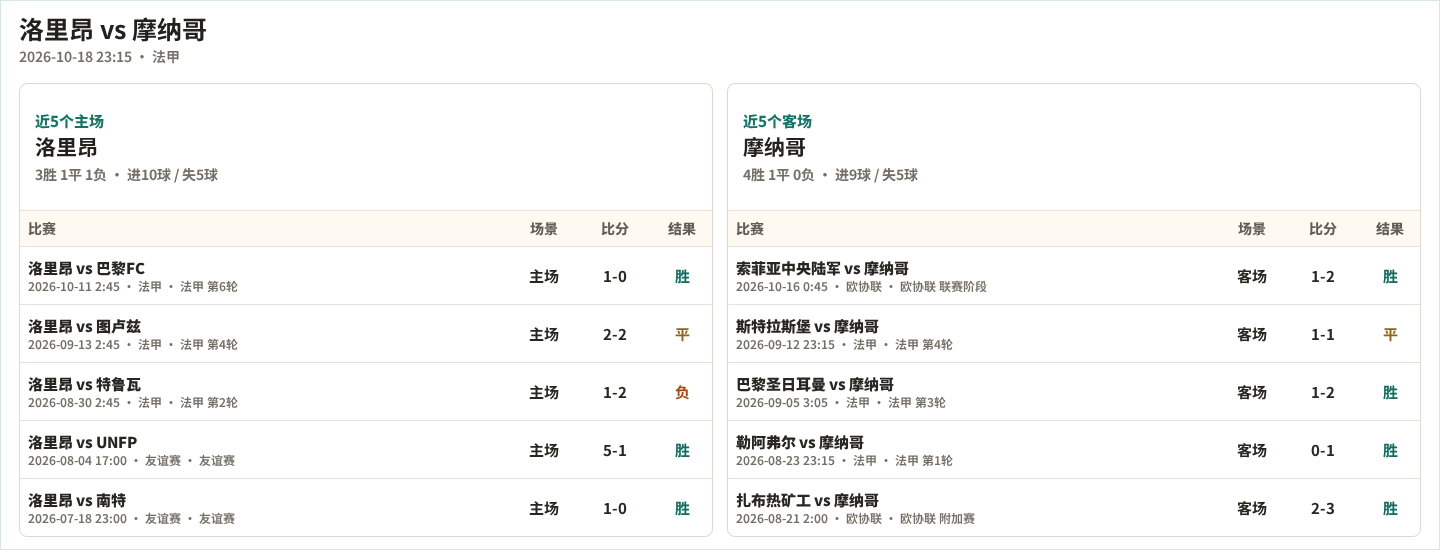Click the 洛里昂 vs 摩纳哥 page title
This screenshot has height=550, width=1440.
pyautogui.click(x=113, y=30)
